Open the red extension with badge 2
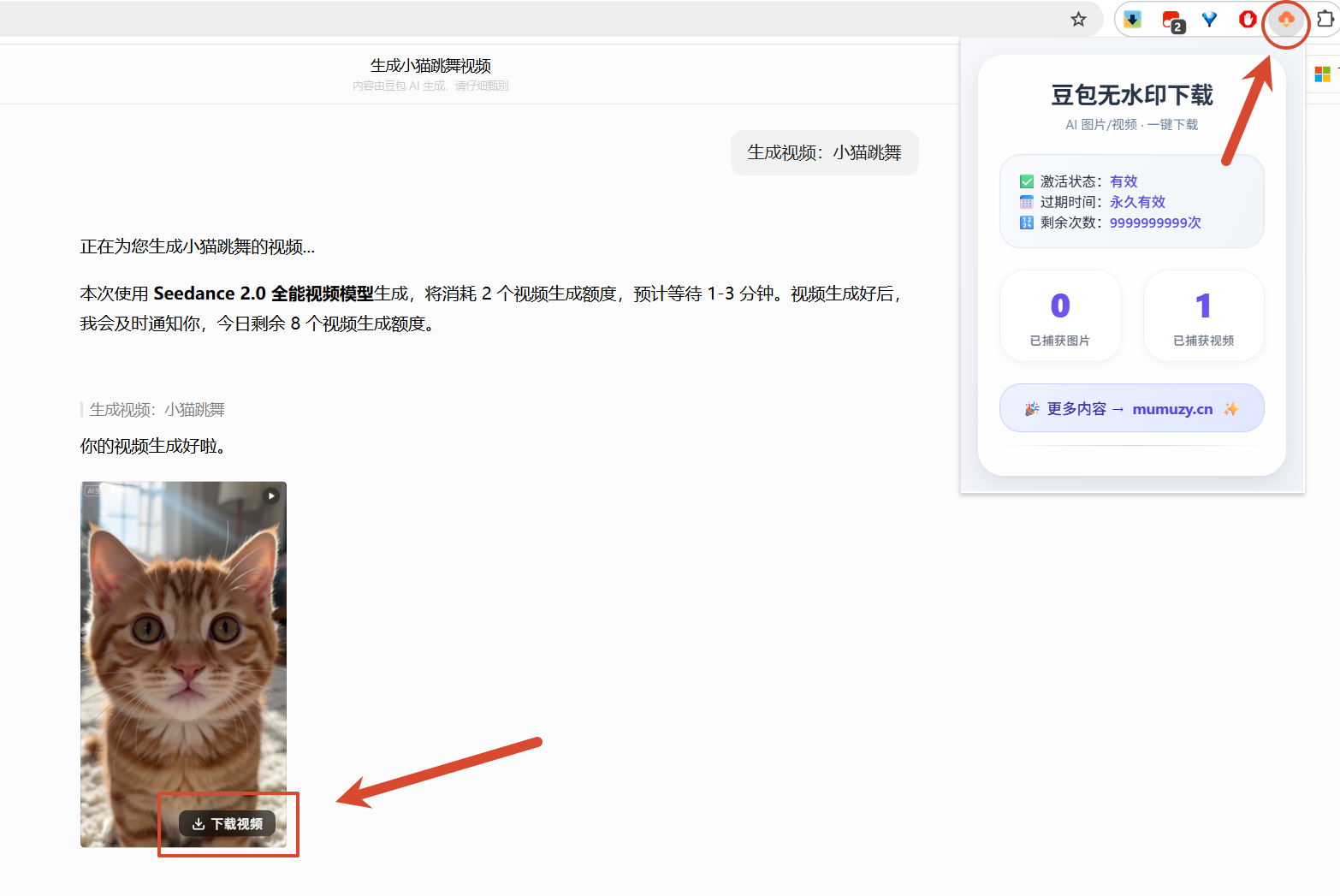Screen dimensions: 1340x896 [1171, 21]
